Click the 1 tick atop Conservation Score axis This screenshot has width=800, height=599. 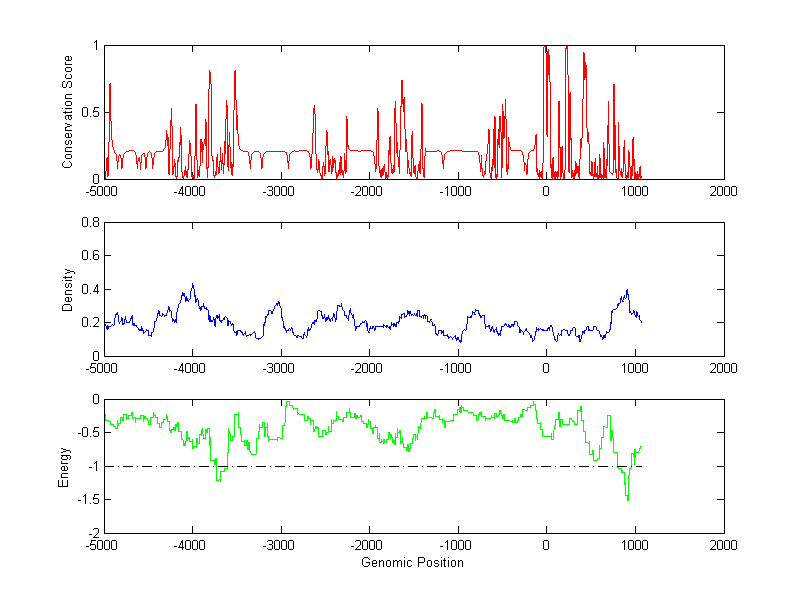[95, 46]
